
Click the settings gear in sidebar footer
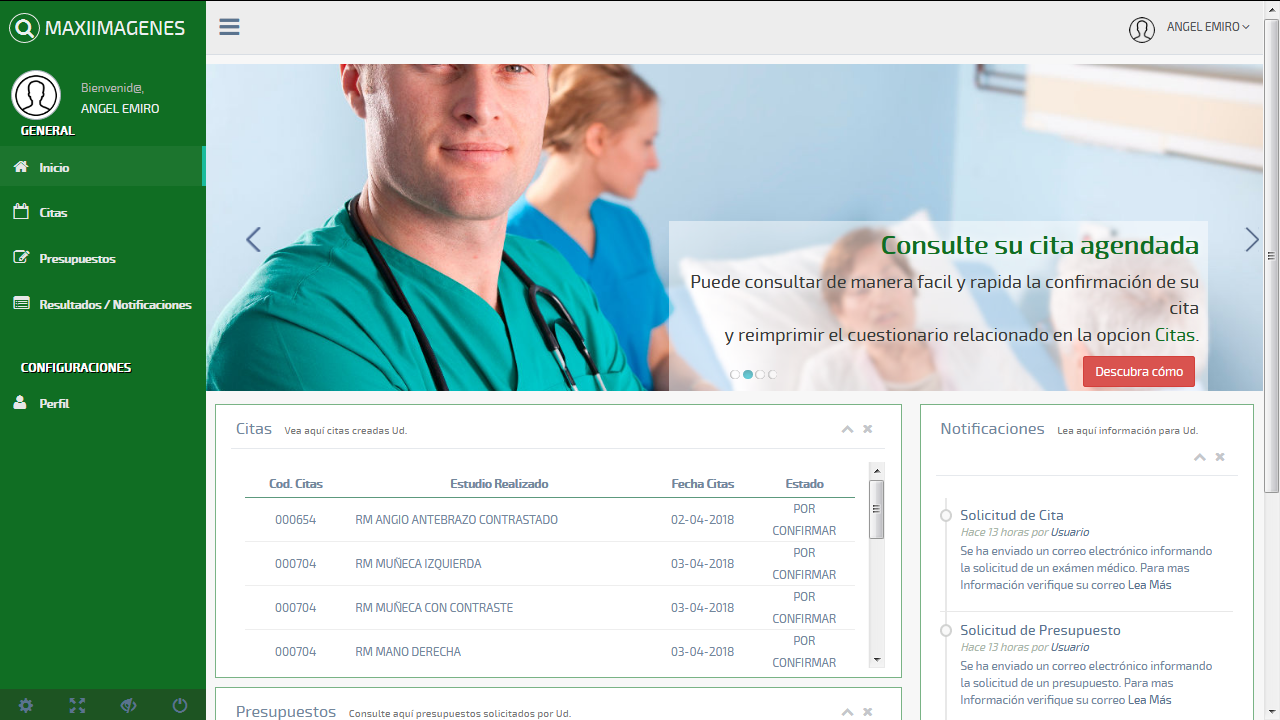pyautogui.click(x=26, y=706)
